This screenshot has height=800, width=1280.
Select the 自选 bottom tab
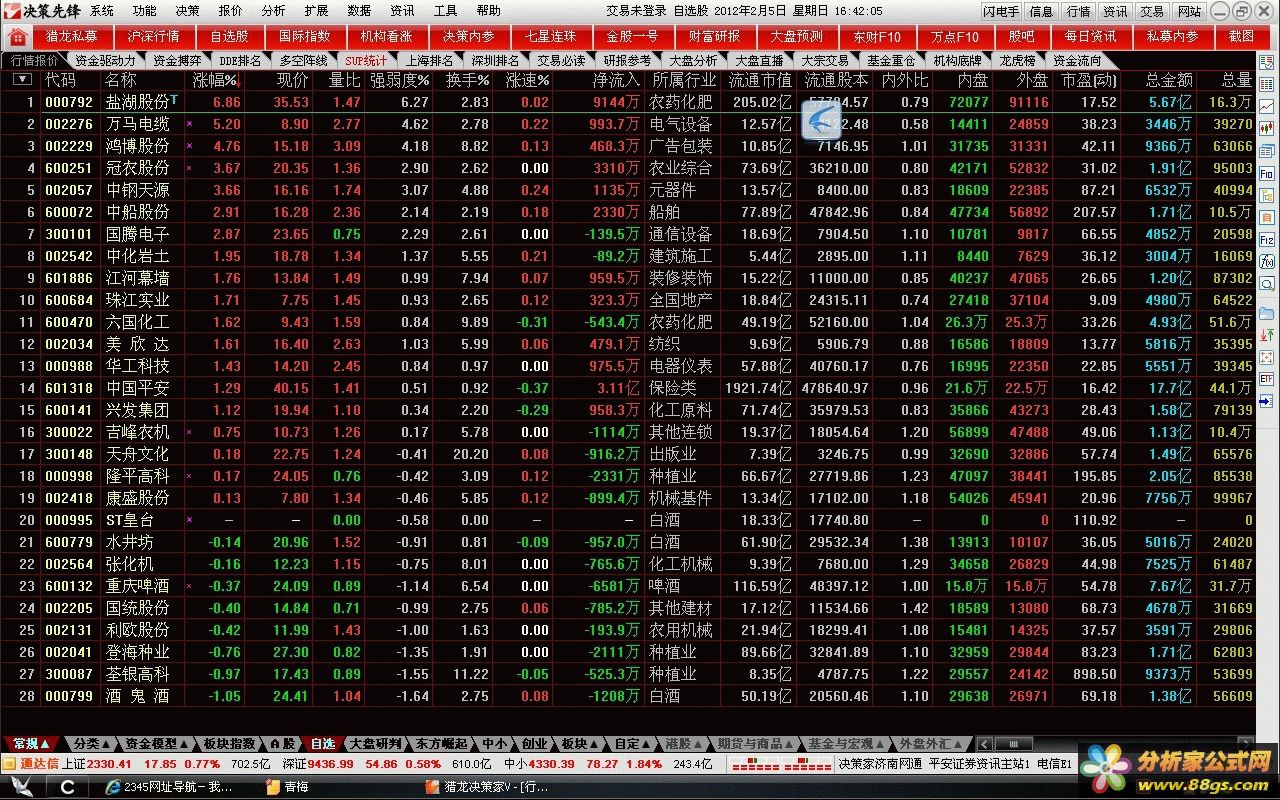[322, 744]
